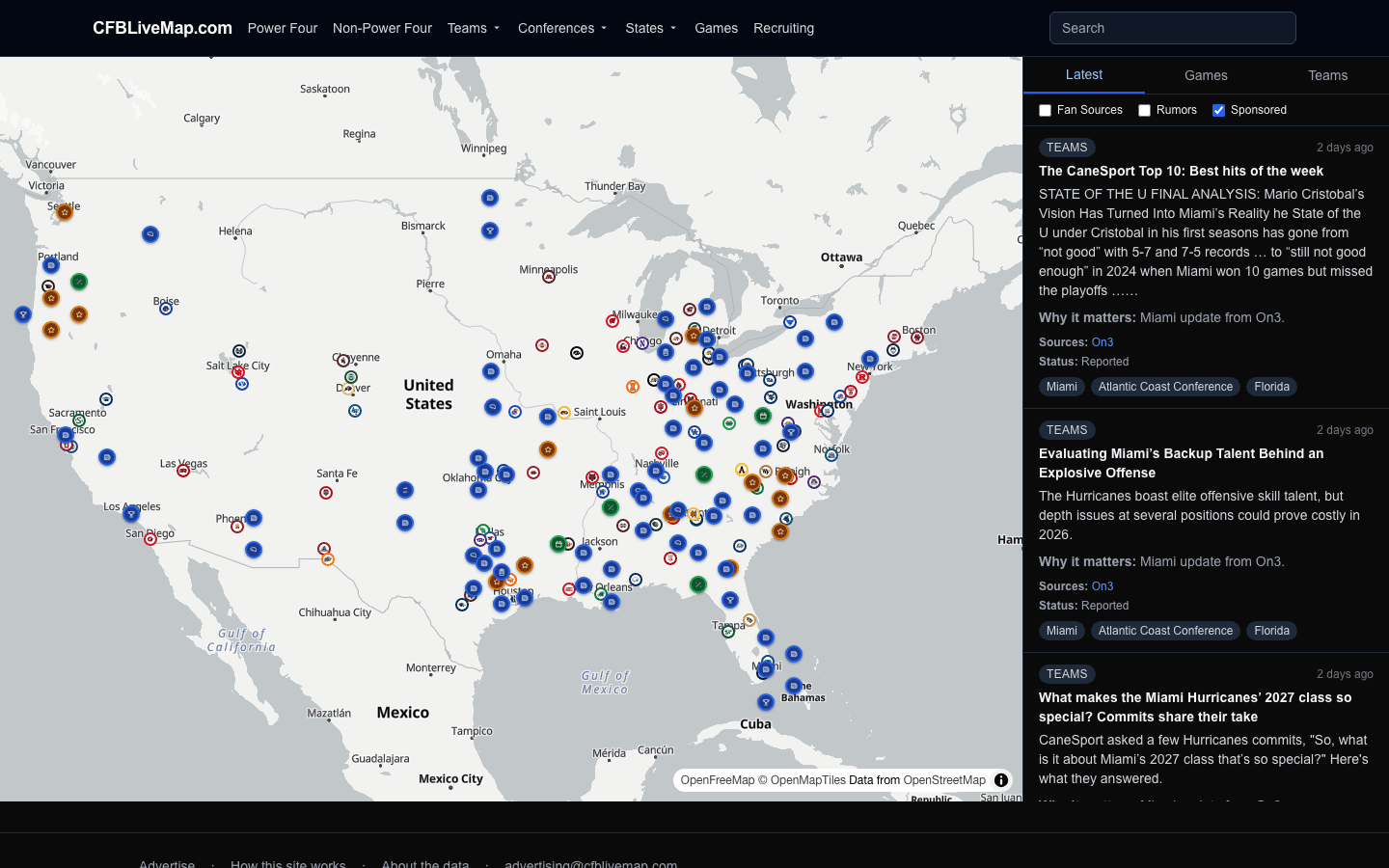Click the Florida tag in Backup Talent story

1271,631
